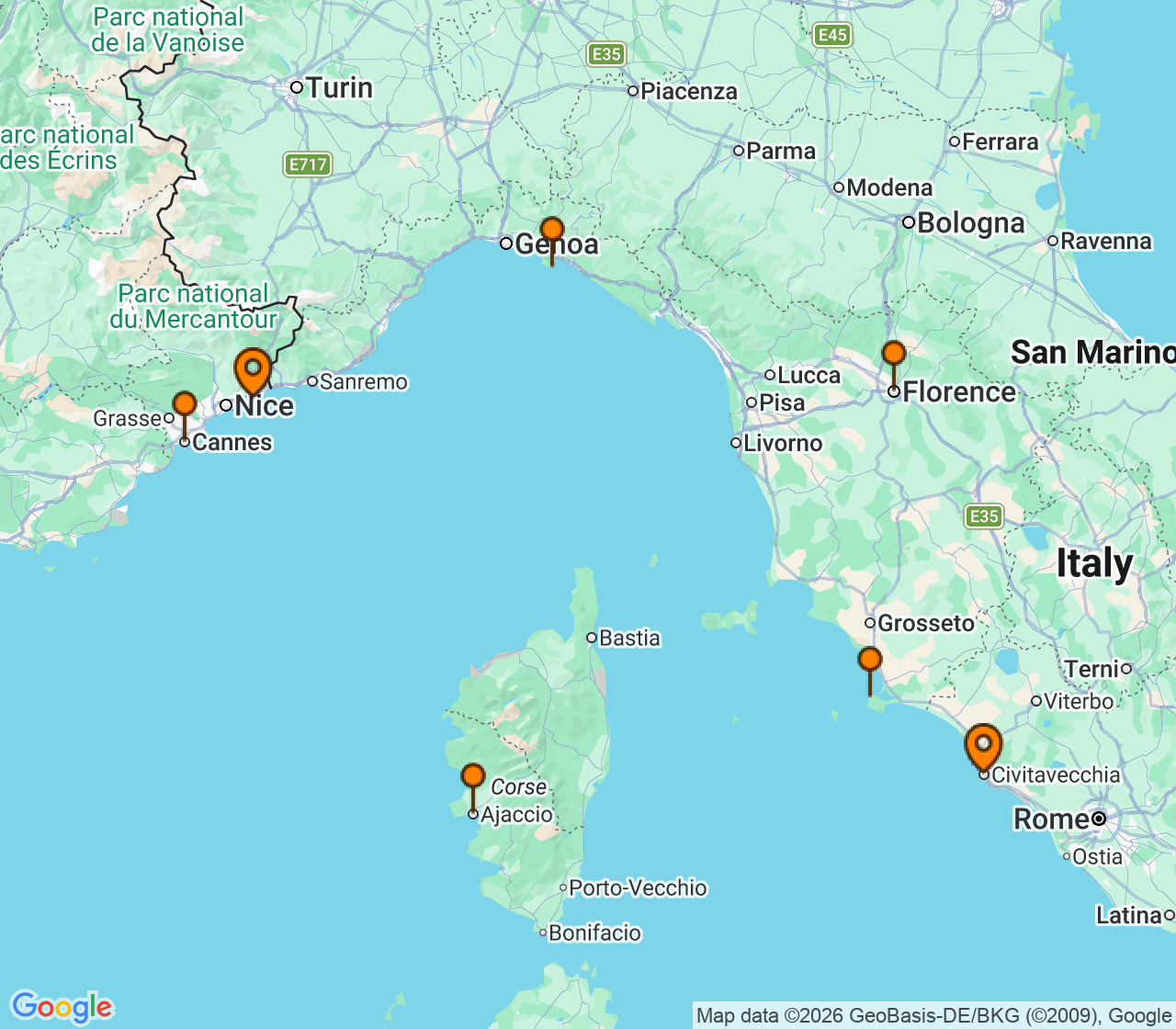This screenshot has width=1176, height=1029.
Task: Click the Google logo
Action: click(x=62, y=1007)
